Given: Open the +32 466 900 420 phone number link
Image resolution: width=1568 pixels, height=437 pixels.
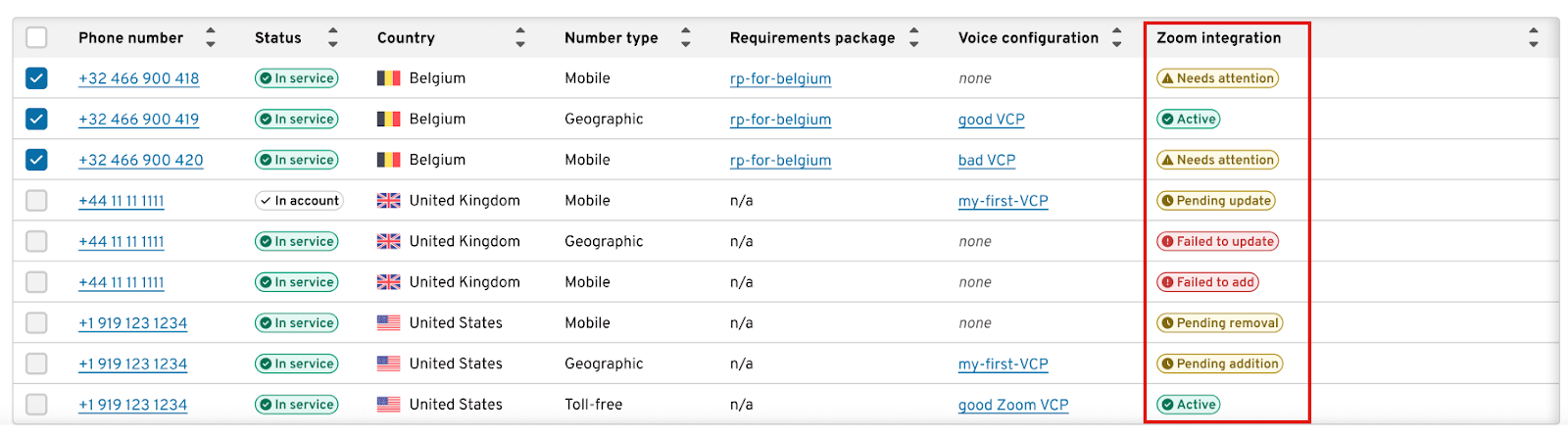Looking at the screenshot, I should [x=141, y=160].
